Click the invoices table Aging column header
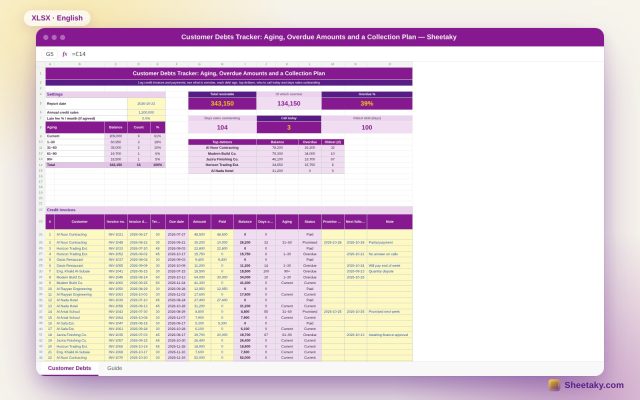This screenshot has height=400, width=640. [x=287, y=222]
